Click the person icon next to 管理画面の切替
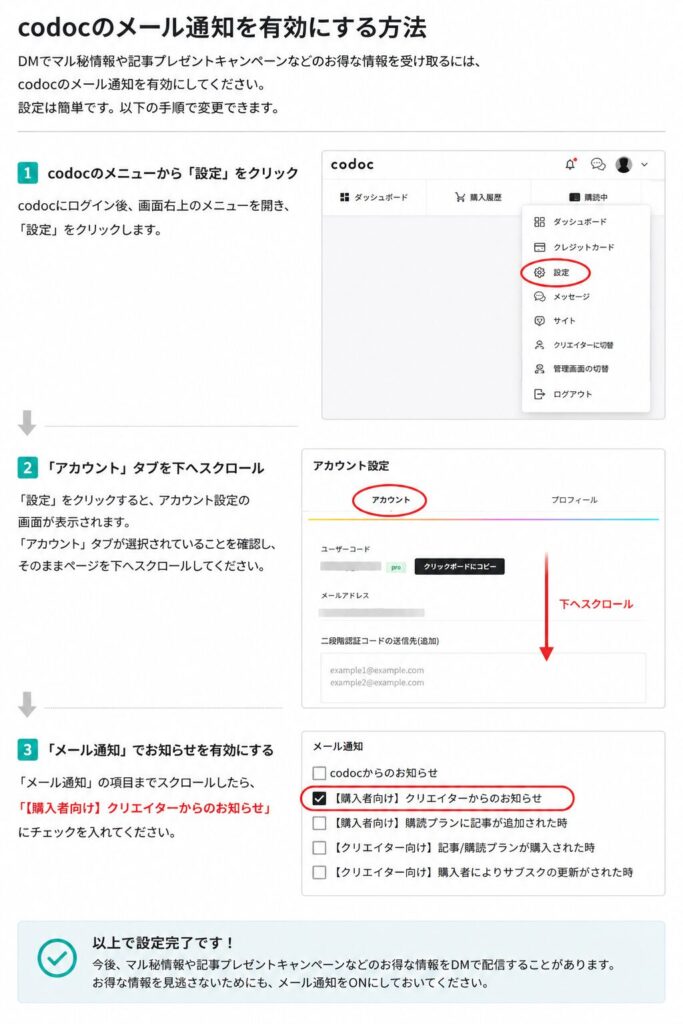Image resolution: width=683 pixels, height=1024 pixels. (x=539, y=369)
